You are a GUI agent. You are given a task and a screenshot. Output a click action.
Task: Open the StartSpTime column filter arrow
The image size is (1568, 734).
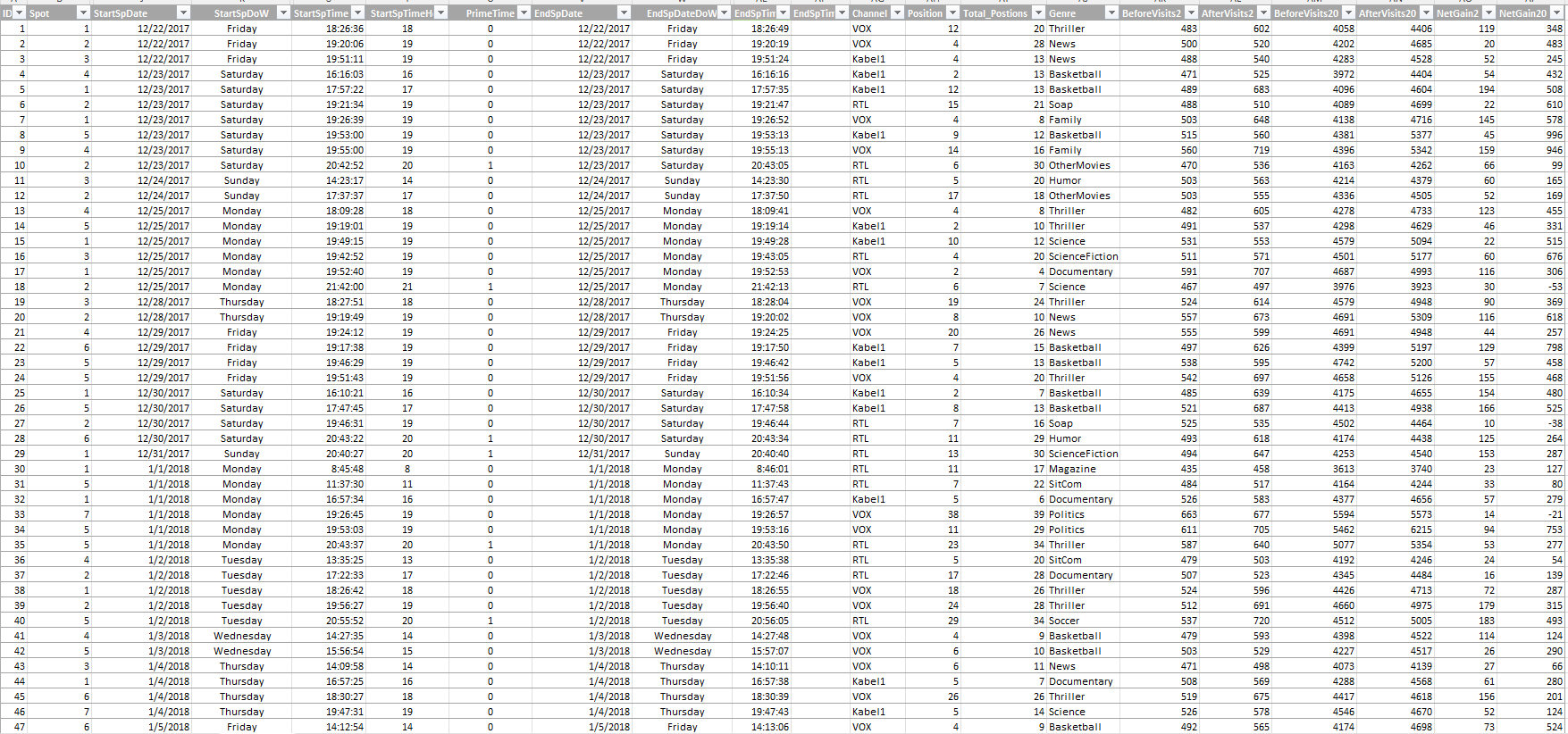tap(357, 13)
